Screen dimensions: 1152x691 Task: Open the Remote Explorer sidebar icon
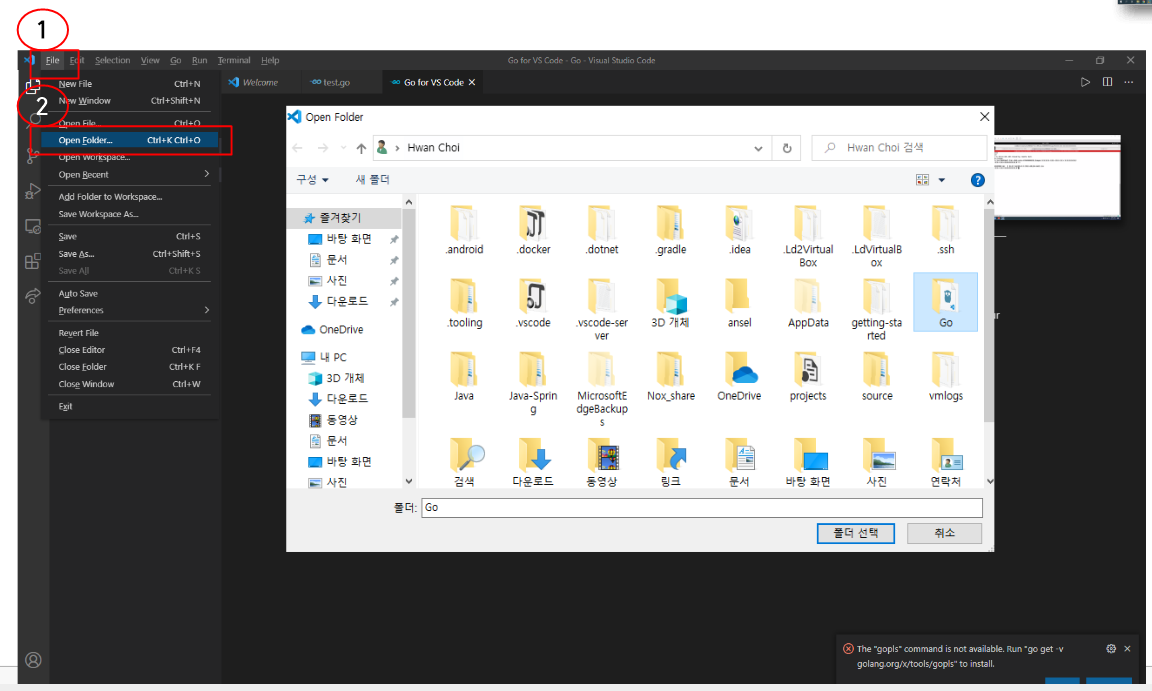click(x=32, y=226)
